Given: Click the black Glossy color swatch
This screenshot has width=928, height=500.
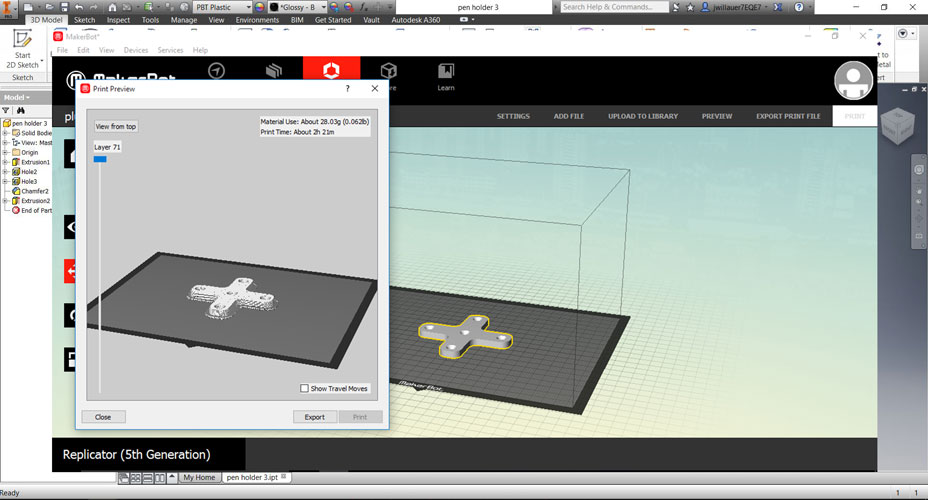Looking at the screenshot, I should pyautogui.click(x=274, y=7).
